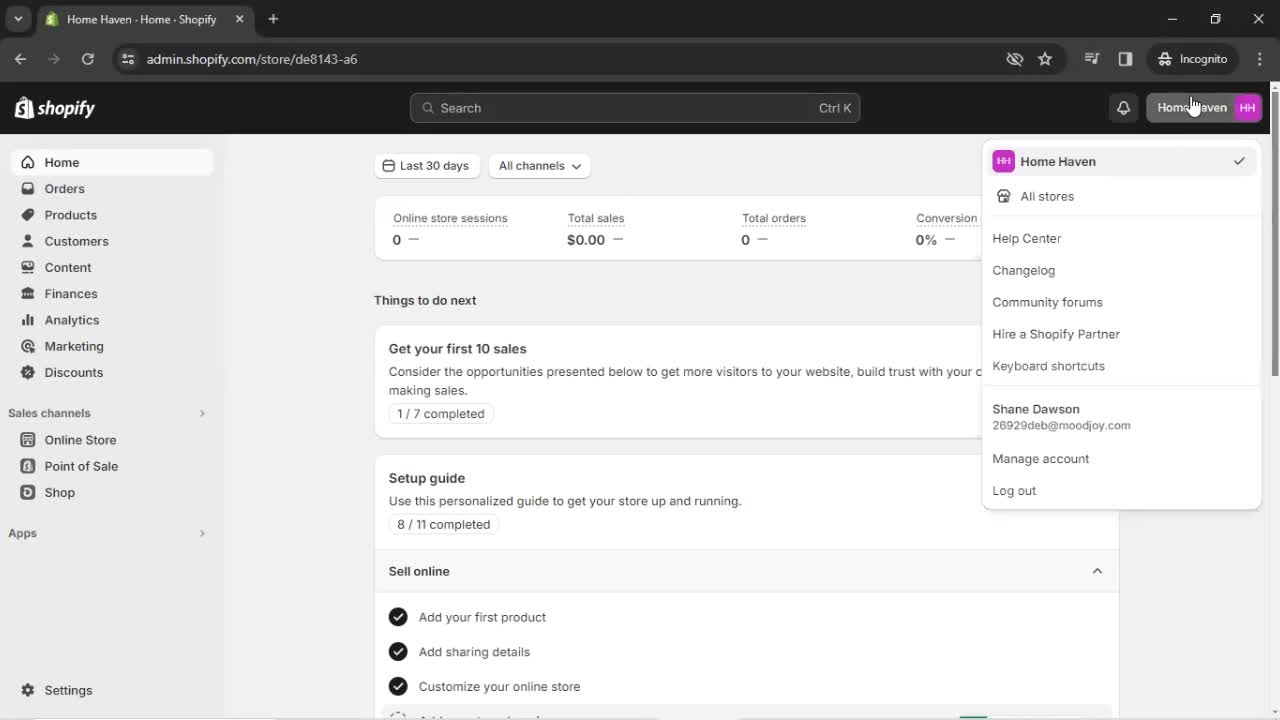
Task: Bookmark this tab with star icon
Action: pos(1045,59)
